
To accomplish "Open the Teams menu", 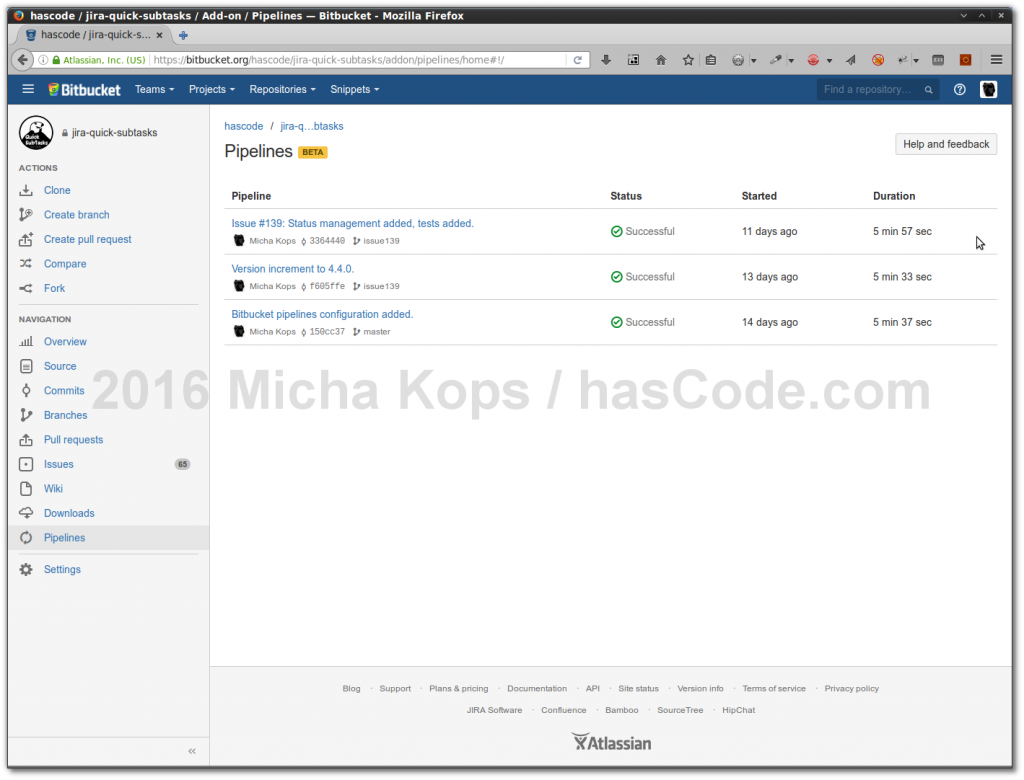I will coord(154,89).
